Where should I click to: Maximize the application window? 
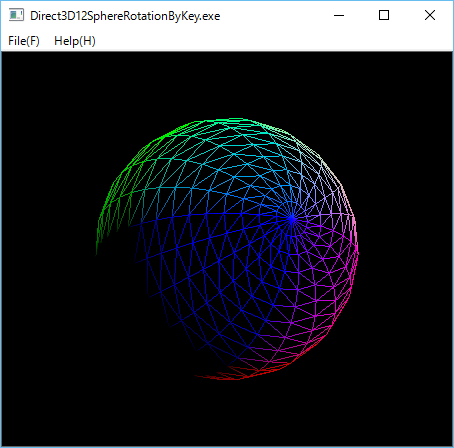coord(384,15)
